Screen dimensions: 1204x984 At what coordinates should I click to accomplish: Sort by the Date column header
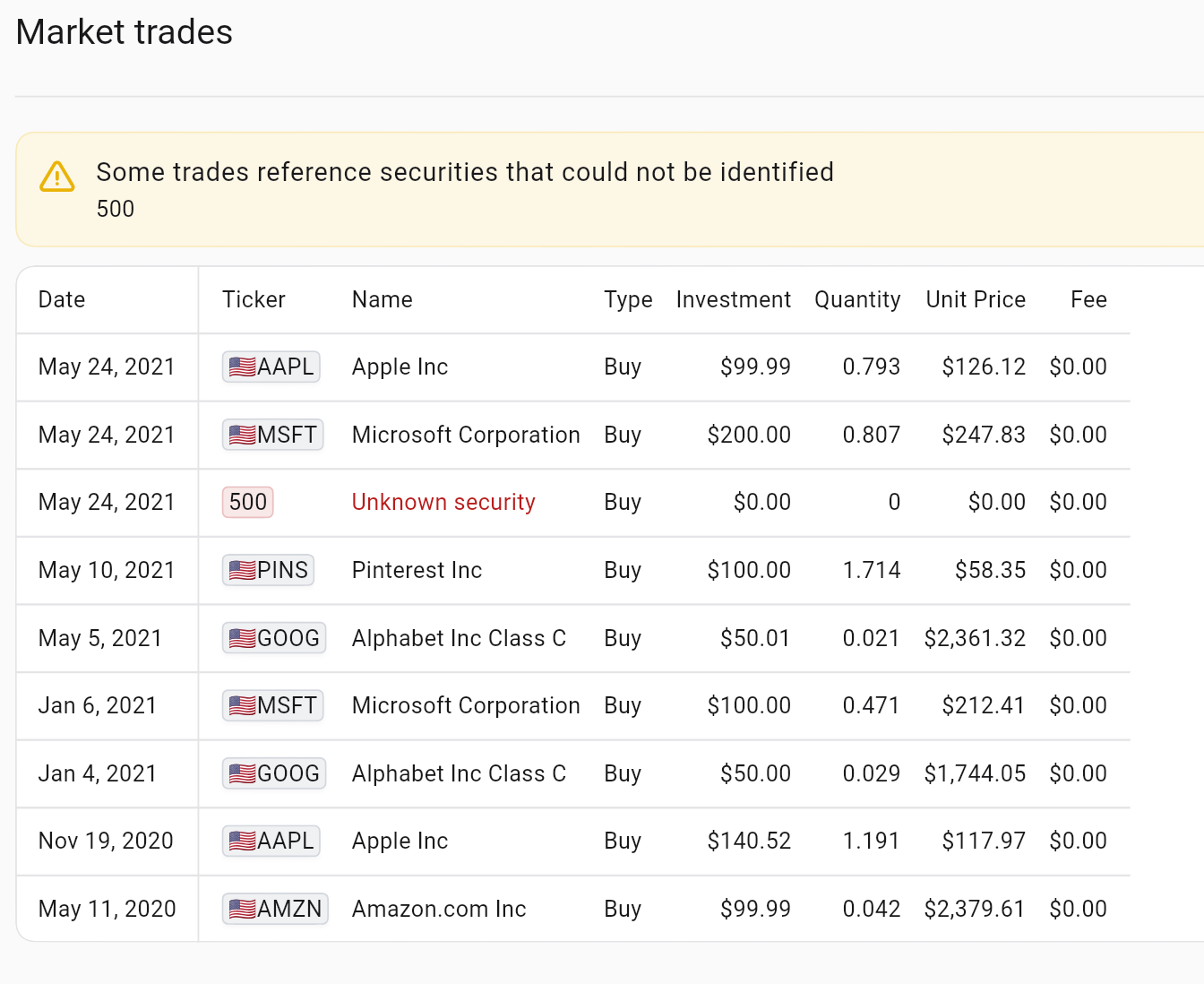tap(62, 299)
